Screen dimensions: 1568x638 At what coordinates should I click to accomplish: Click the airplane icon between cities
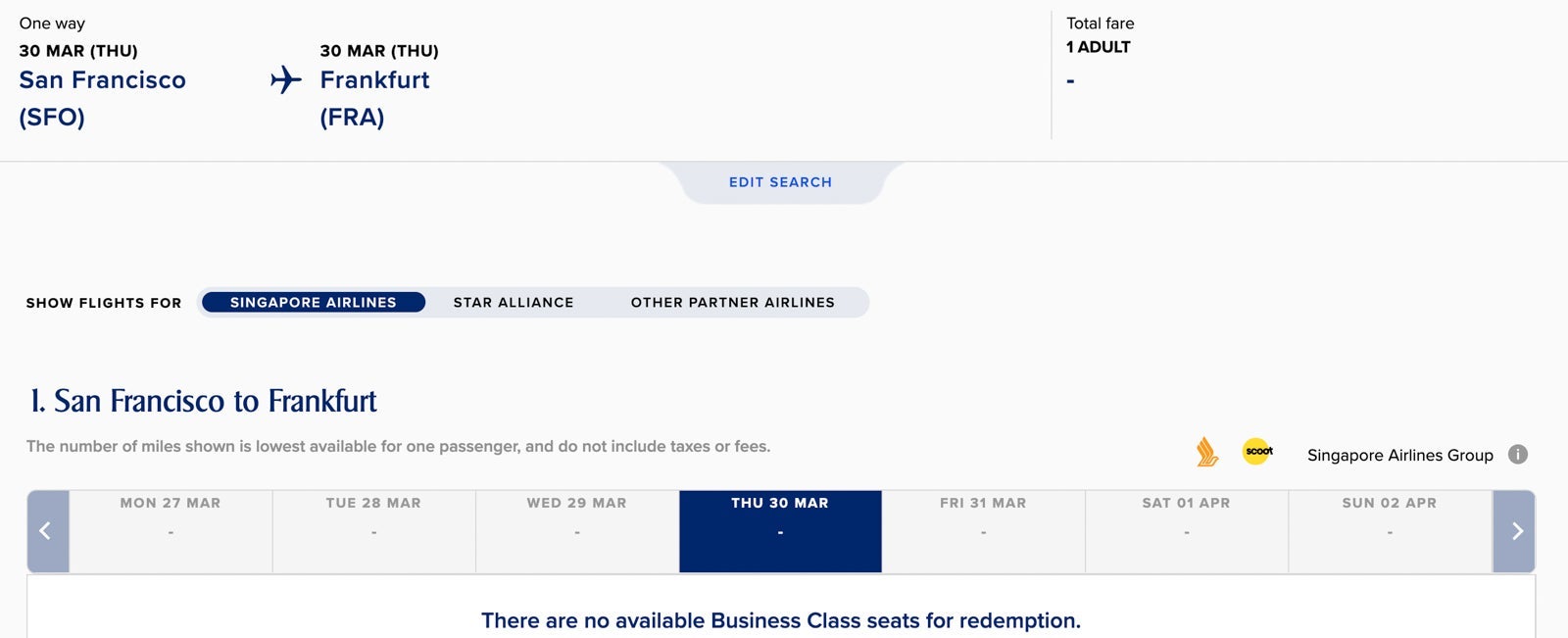285,79
